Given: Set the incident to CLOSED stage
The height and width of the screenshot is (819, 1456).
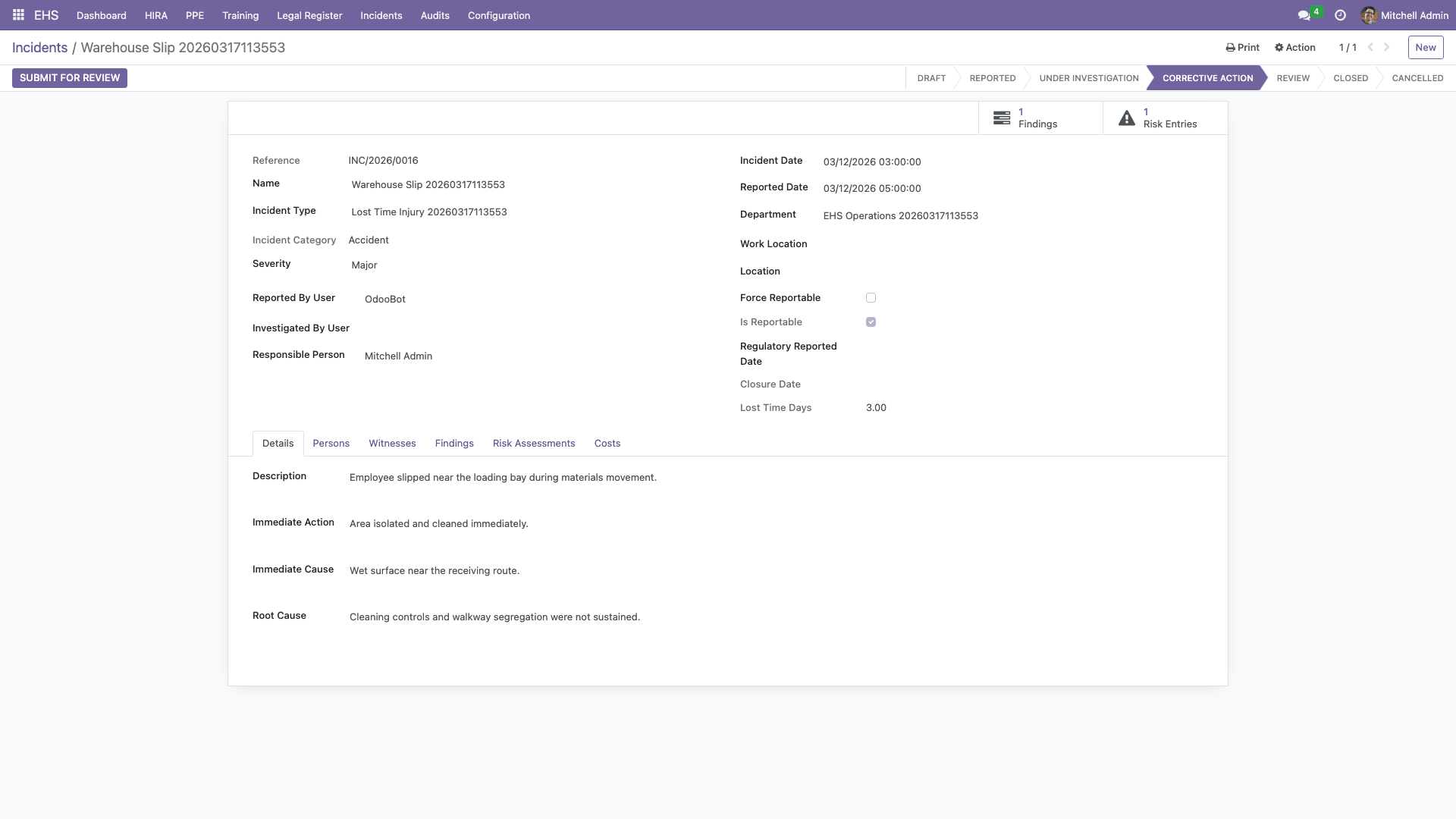Looking at the screenshot, I should [x=1350, y=77].
